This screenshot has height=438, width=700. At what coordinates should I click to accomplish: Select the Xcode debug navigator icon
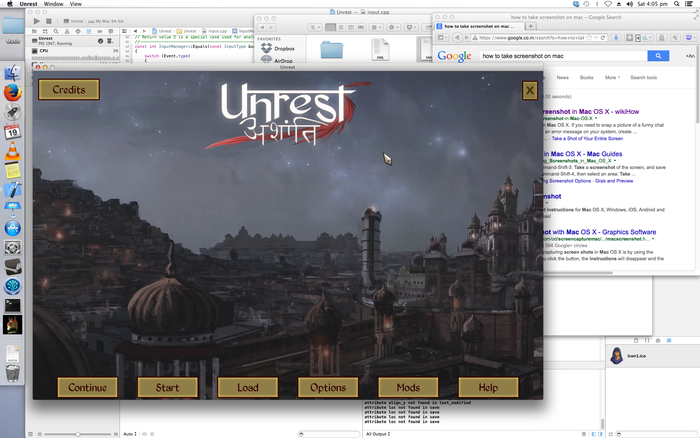[89, 31]
